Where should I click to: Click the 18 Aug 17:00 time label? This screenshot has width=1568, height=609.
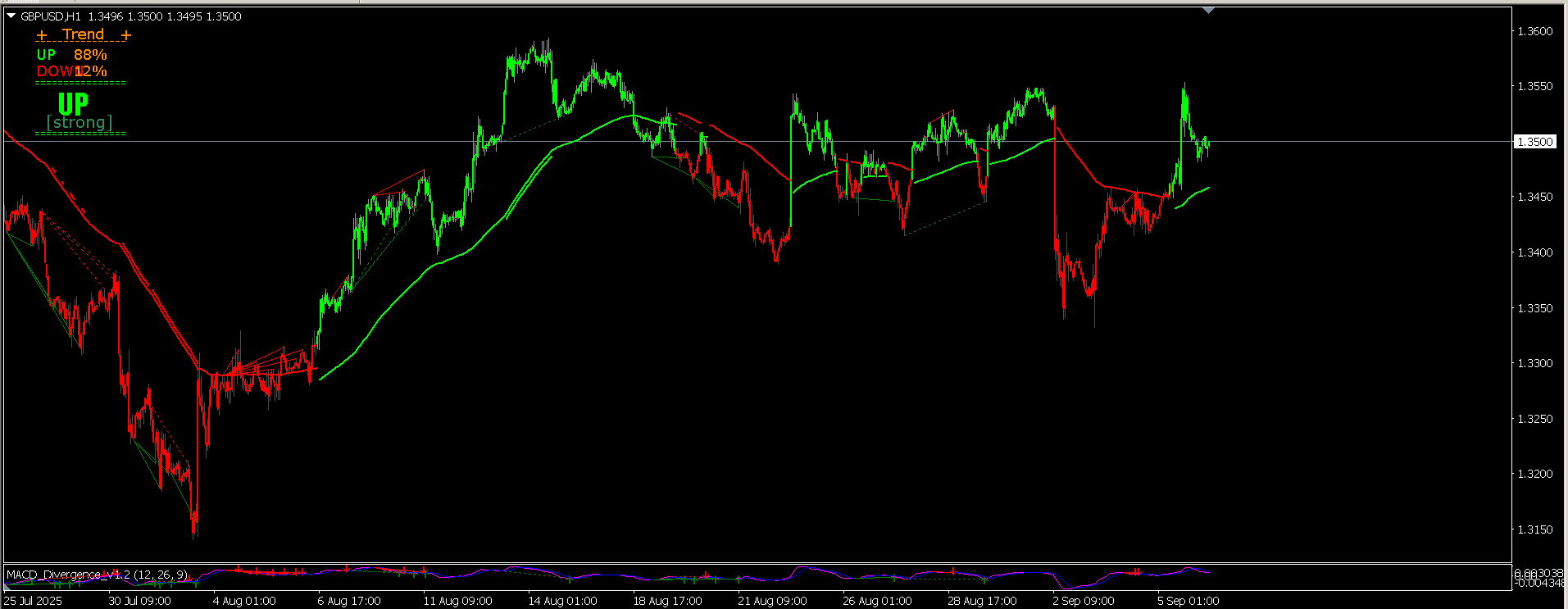667,601
